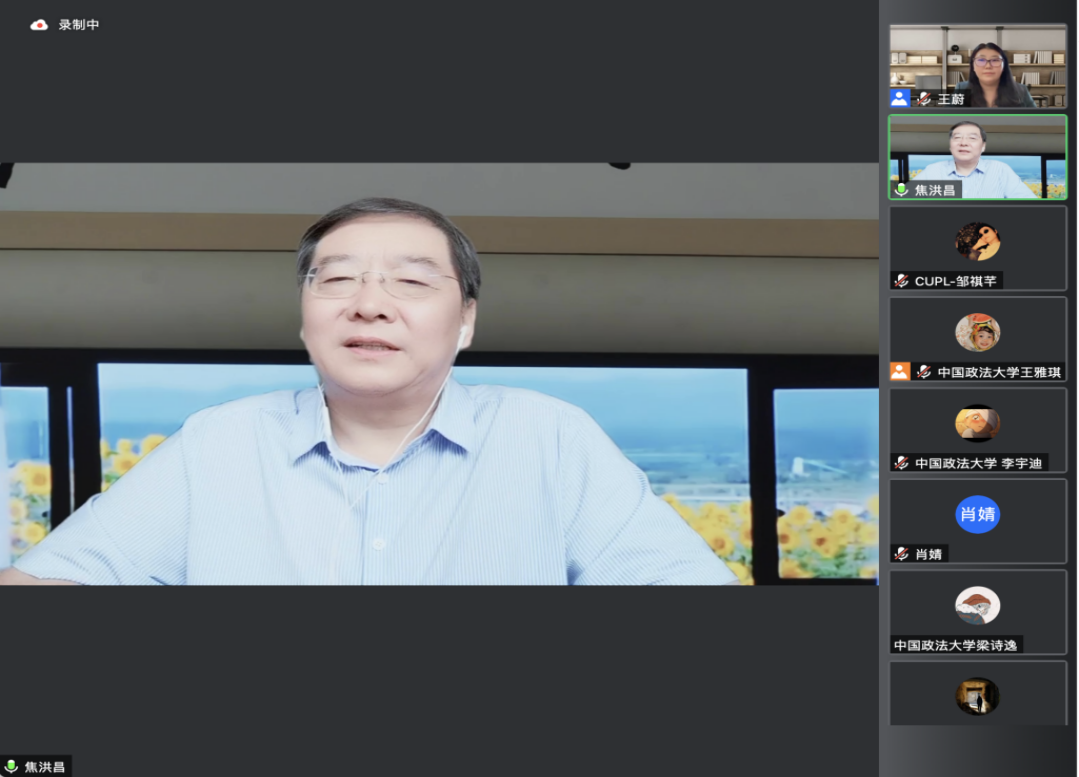Viewport: 1079px width, 777px height.
Task: Click 中国政法大学梁诗逸's avatar
Action: click(977, 605)
